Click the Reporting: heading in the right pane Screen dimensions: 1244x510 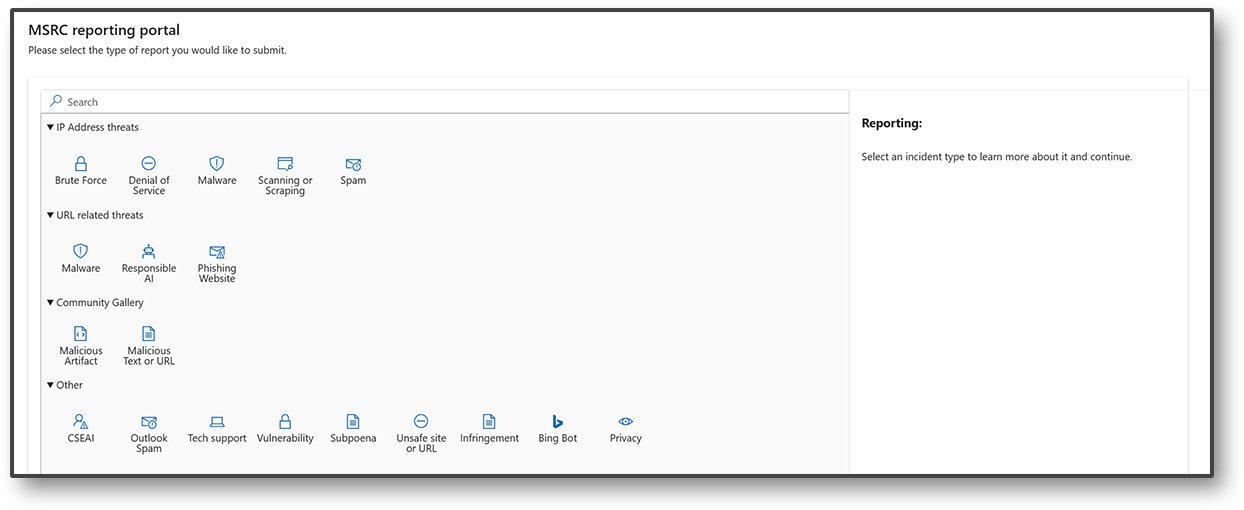(x=892, y=124)
